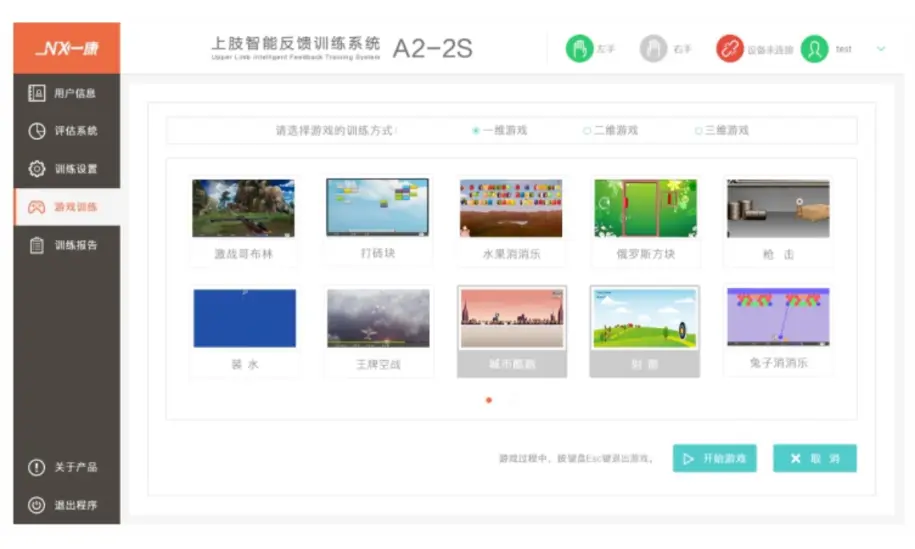Choose the 俄罗斯方块 Tetris game thumbnail
915x549 pixels.
coord(645,209)
